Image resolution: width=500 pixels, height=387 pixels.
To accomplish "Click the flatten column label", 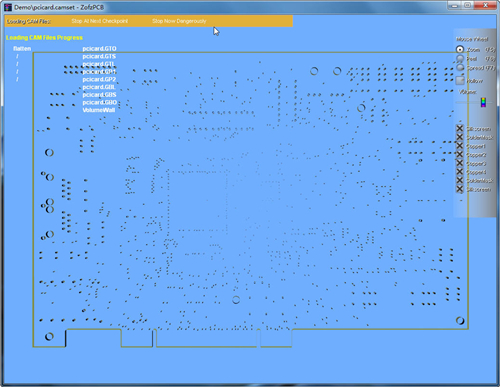I will click(22, 49).
